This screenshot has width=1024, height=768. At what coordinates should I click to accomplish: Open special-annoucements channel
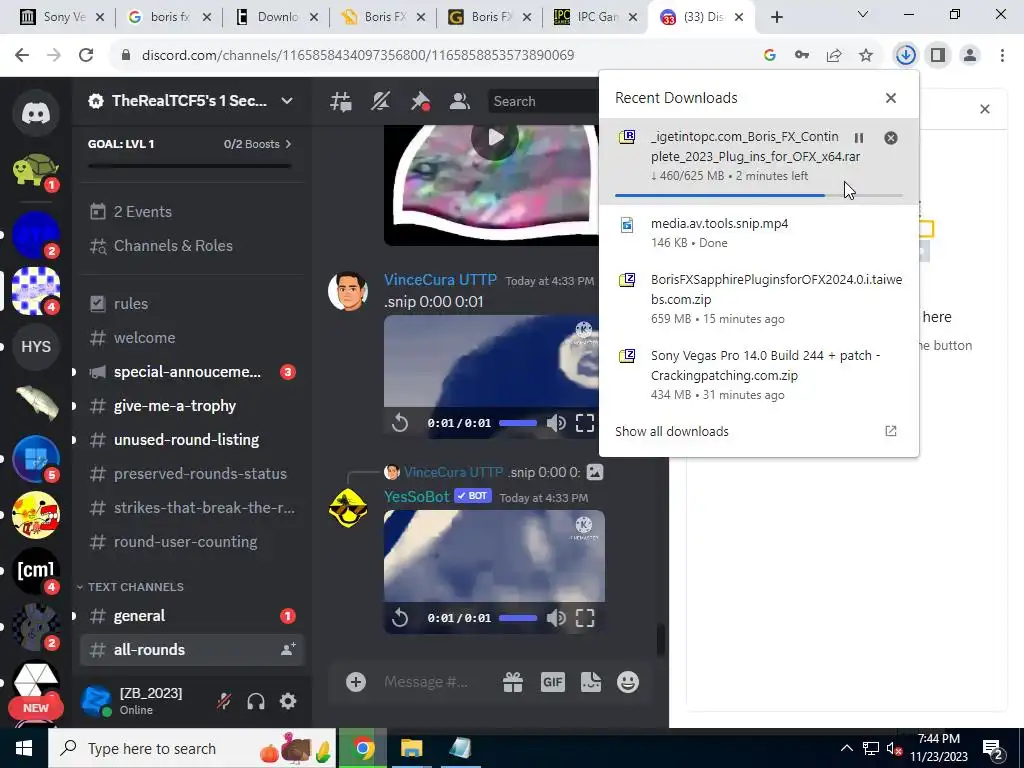(x=192, y=372)
